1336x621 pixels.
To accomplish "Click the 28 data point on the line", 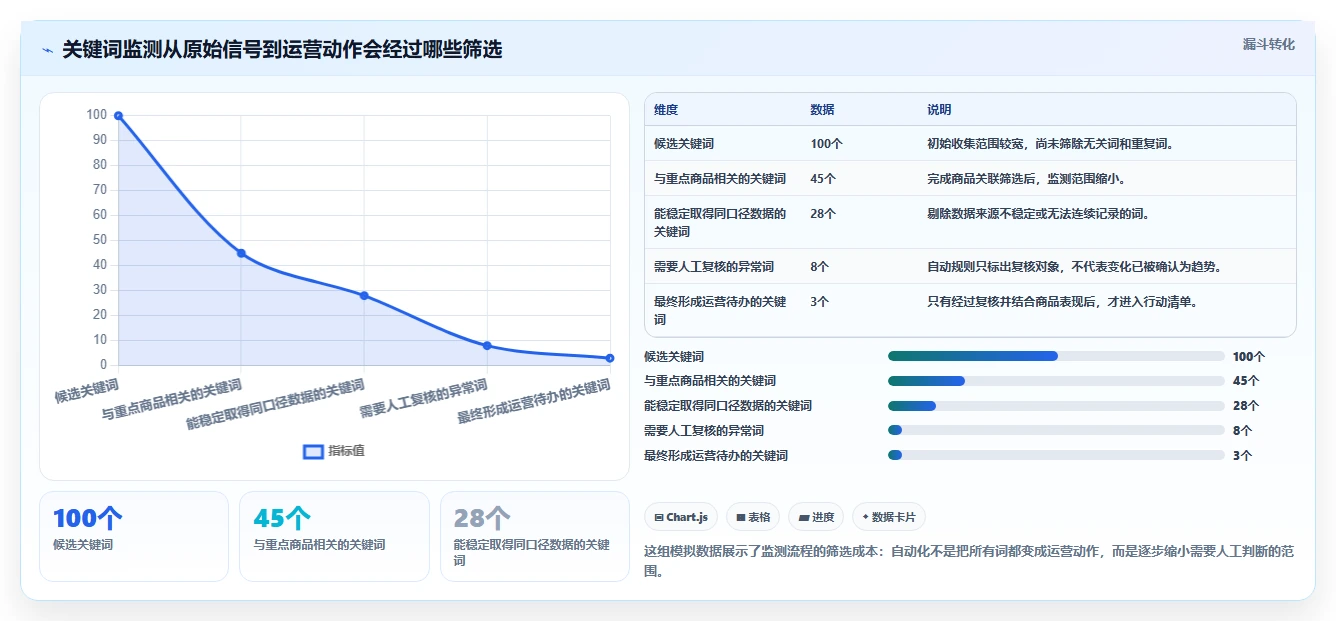I will point(364,295).
